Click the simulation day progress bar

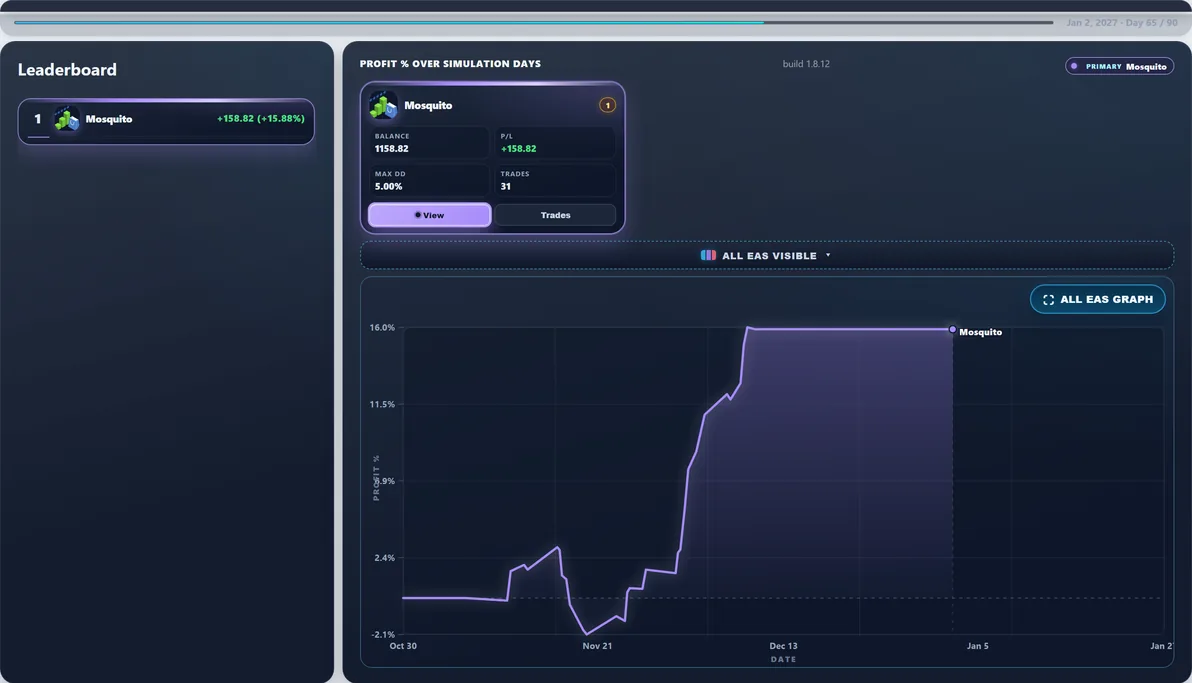point(533,22)
